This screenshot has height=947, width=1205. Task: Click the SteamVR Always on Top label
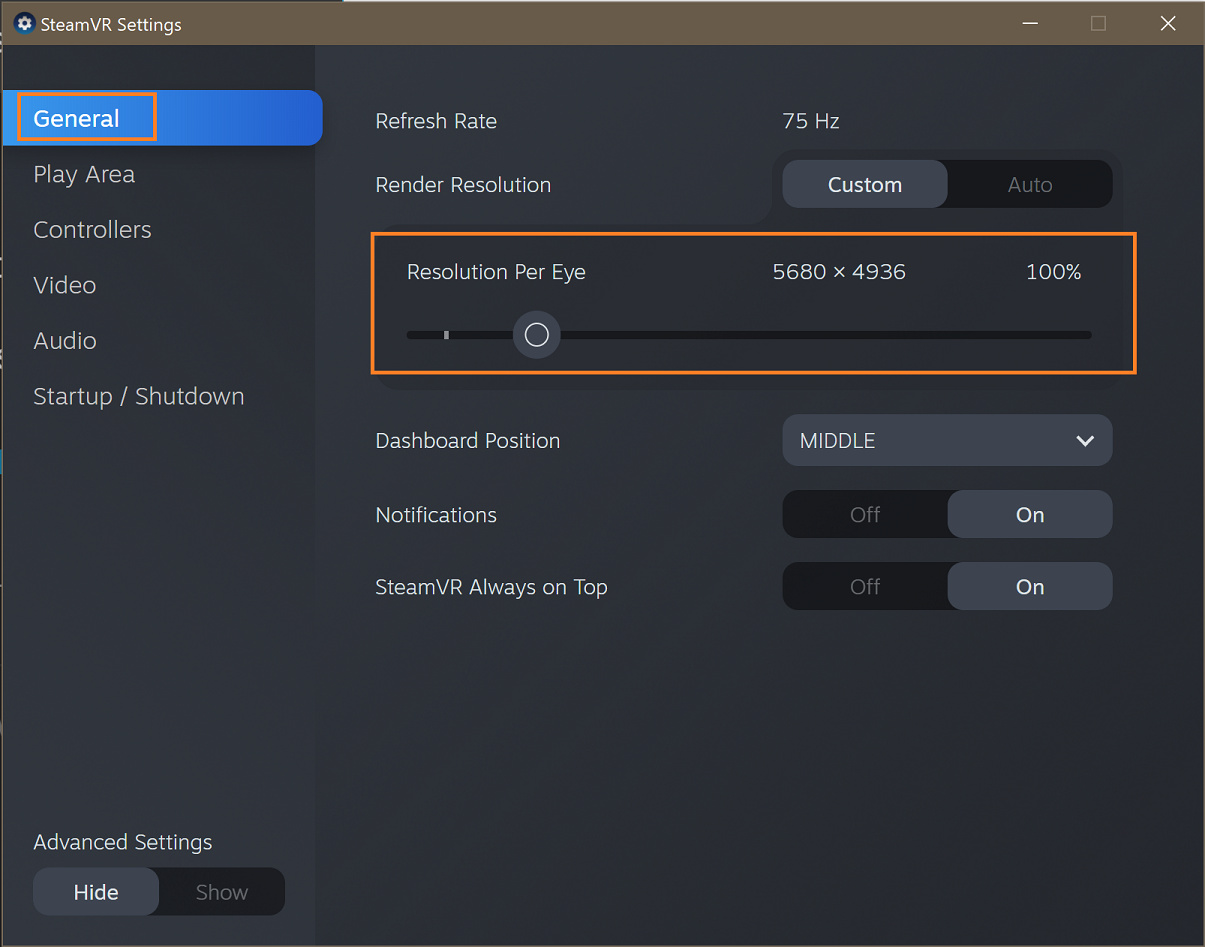[491, 587]
